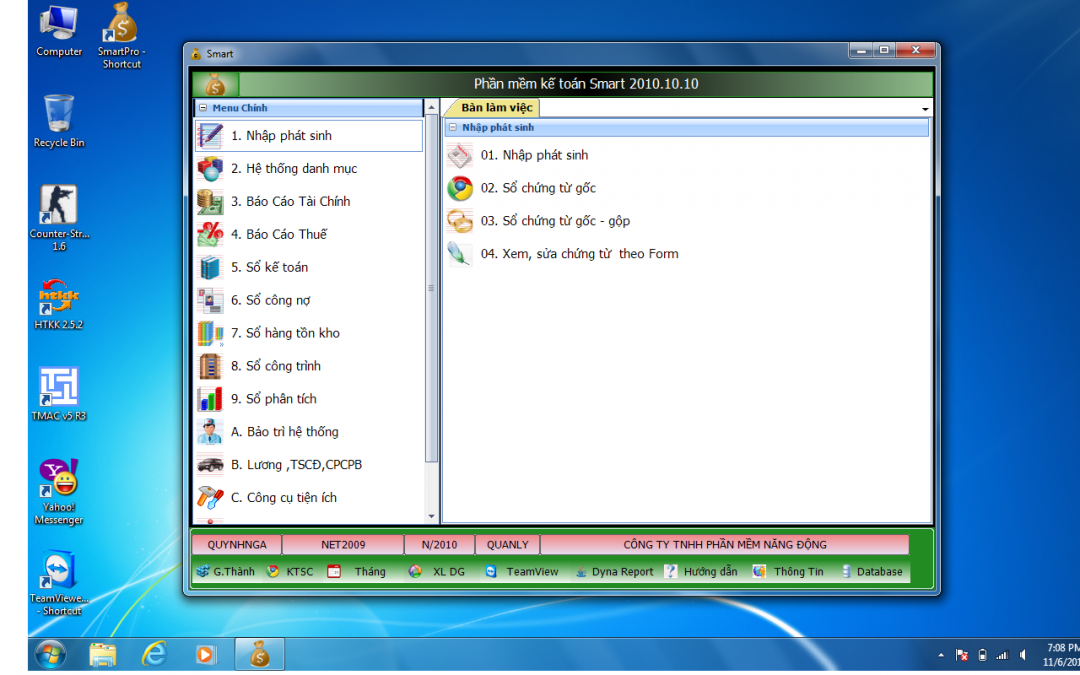
Task: Collapse the Menu Chính panel header
Action: [203, 108]
